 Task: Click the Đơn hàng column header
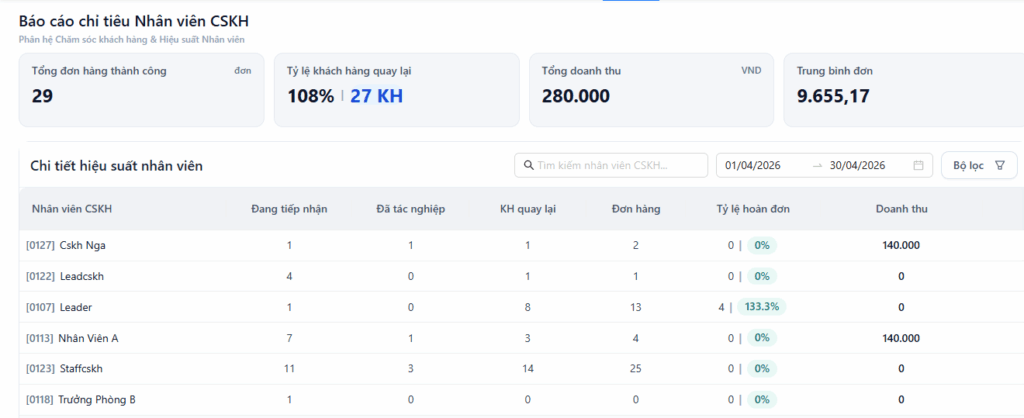point(636,209)
